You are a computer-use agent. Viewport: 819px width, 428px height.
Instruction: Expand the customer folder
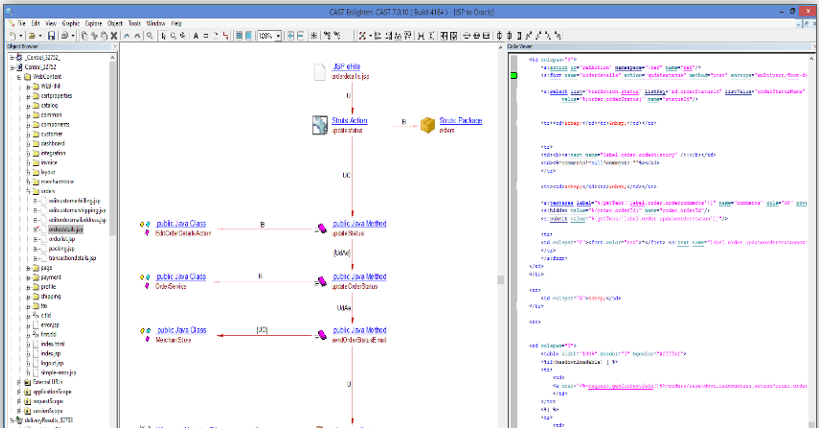pos(28,134)
